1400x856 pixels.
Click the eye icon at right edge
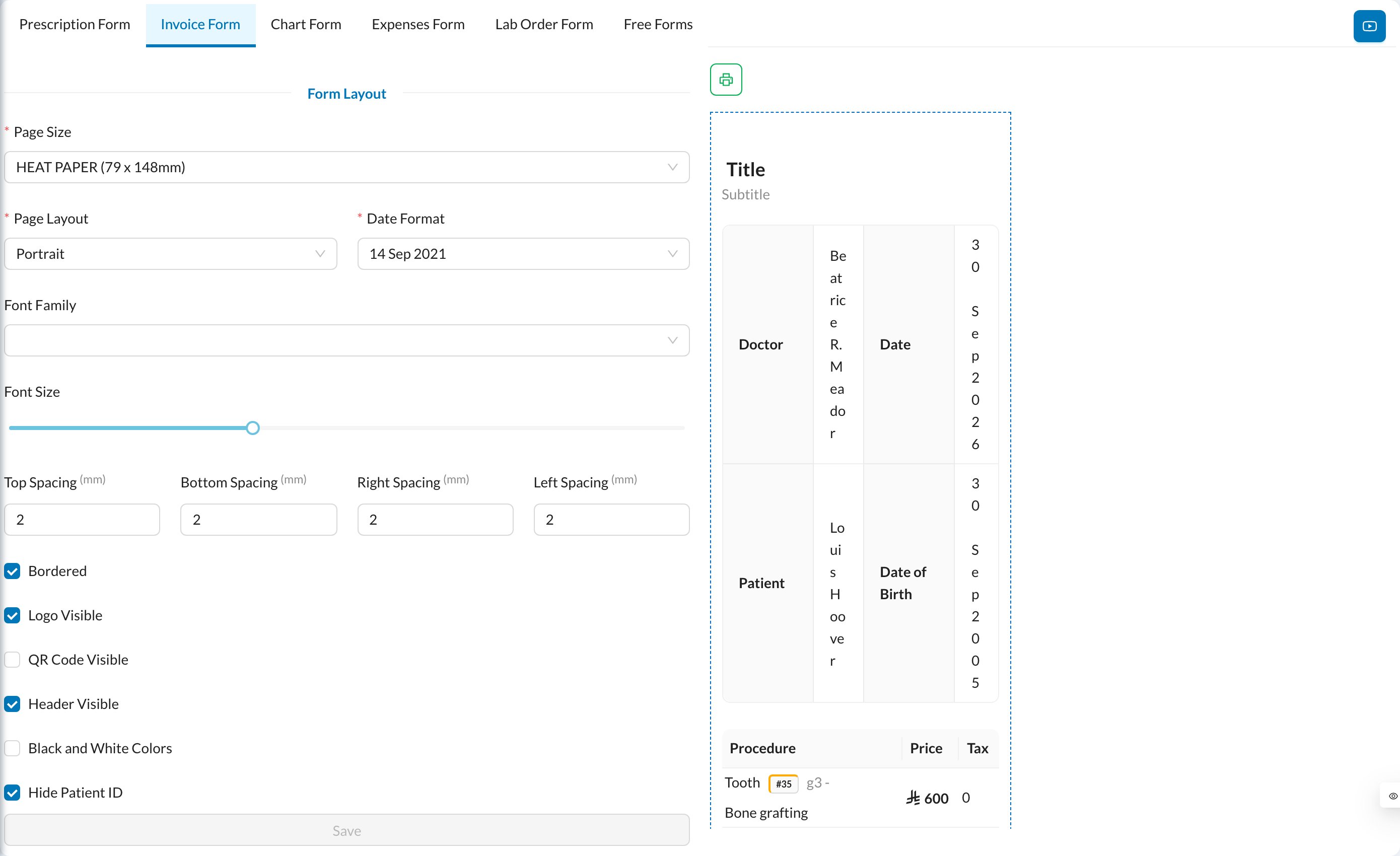click(x=1392, y=796)
